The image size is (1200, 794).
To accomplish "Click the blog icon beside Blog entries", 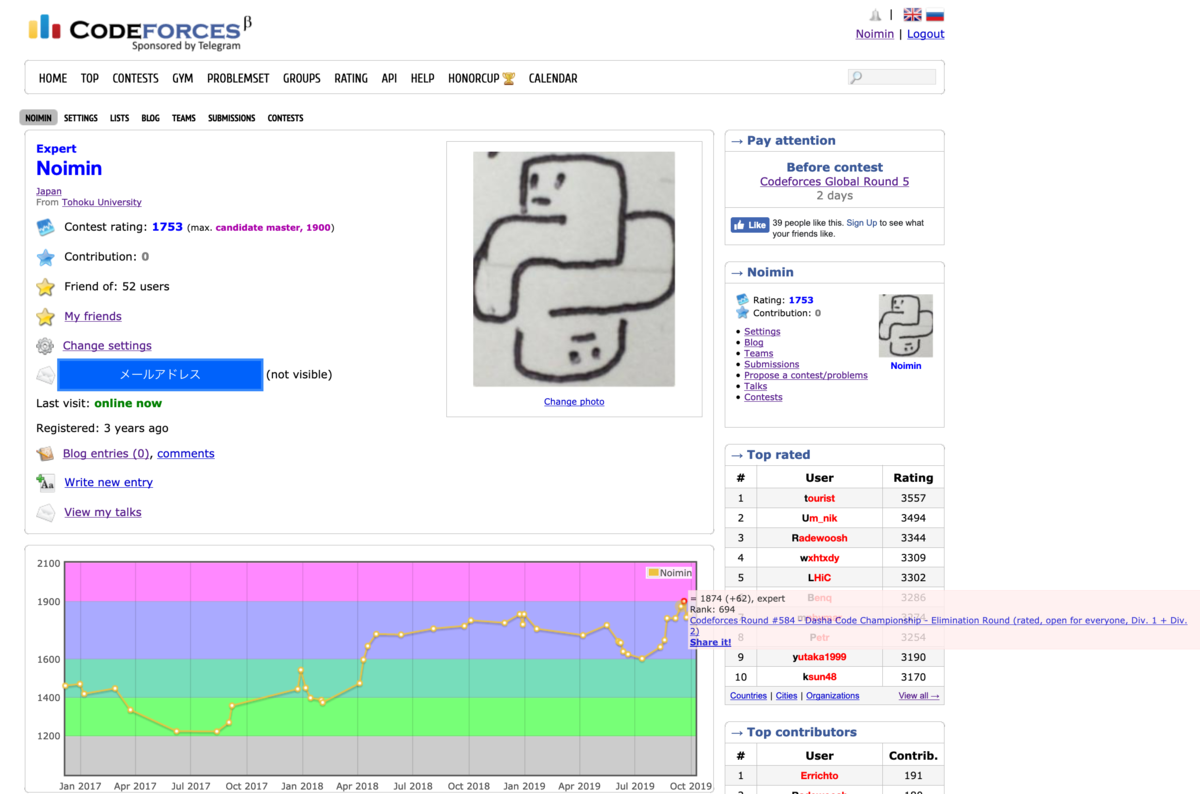I will point(45,454).
